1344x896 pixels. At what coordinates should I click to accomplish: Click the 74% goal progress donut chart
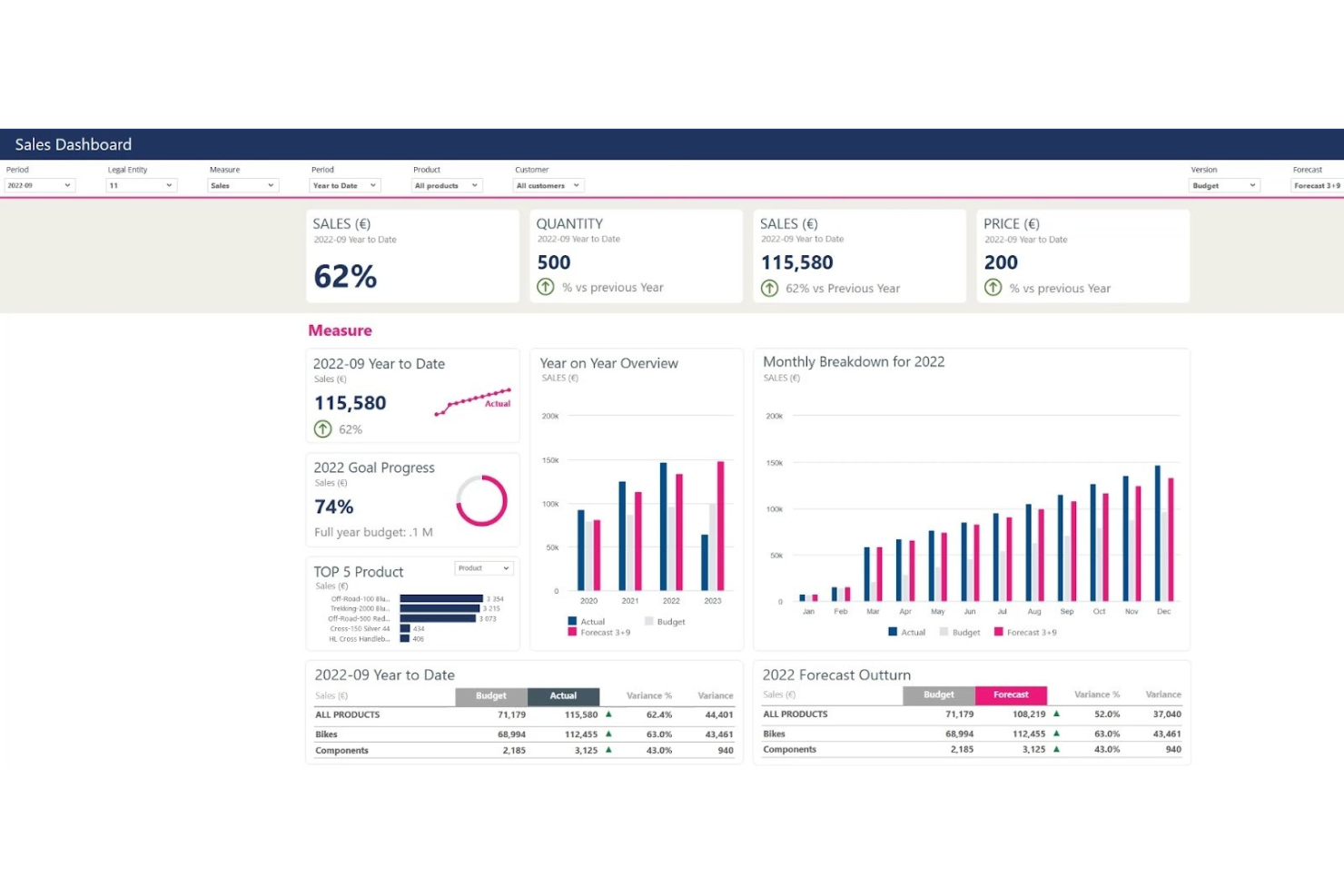481,498
